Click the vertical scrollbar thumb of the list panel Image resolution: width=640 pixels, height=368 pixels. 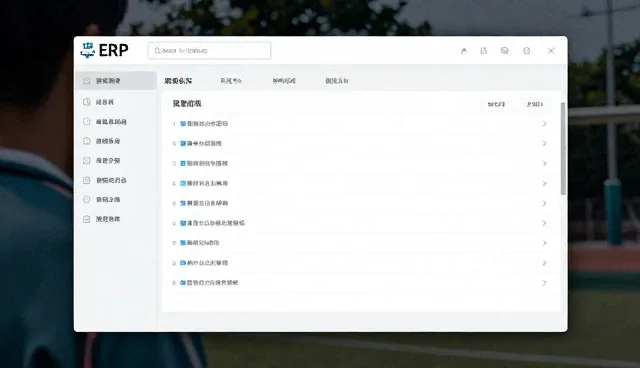point(563,149)
